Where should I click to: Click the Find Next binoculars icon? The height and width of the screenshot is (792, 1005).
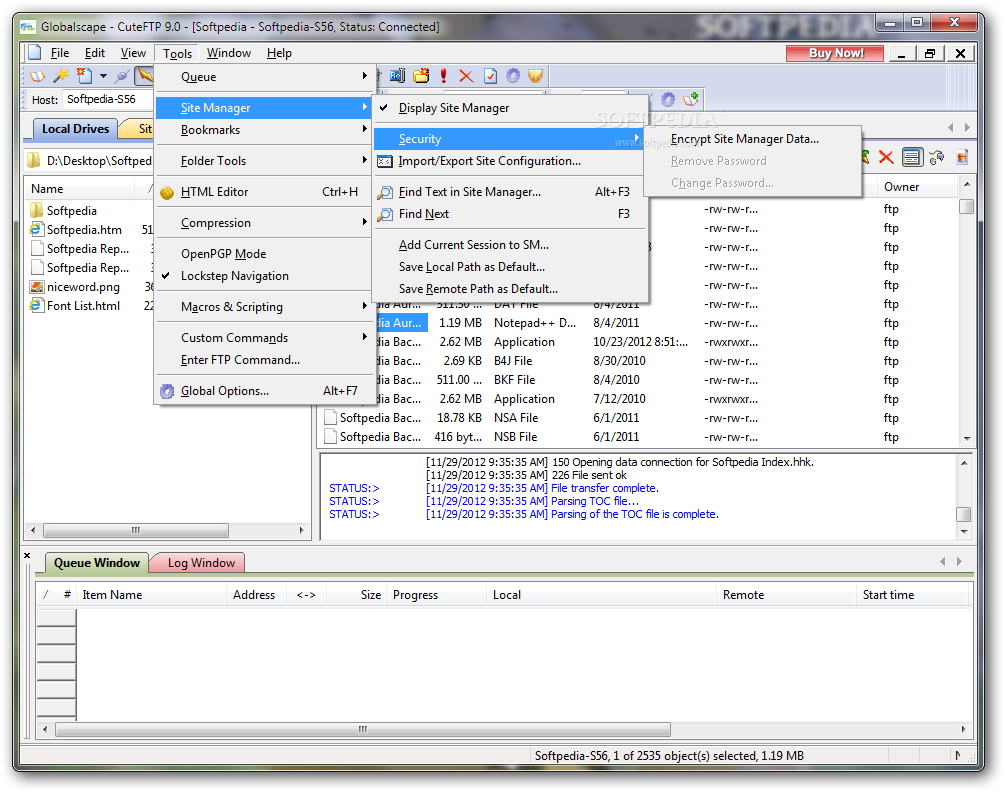385,215
